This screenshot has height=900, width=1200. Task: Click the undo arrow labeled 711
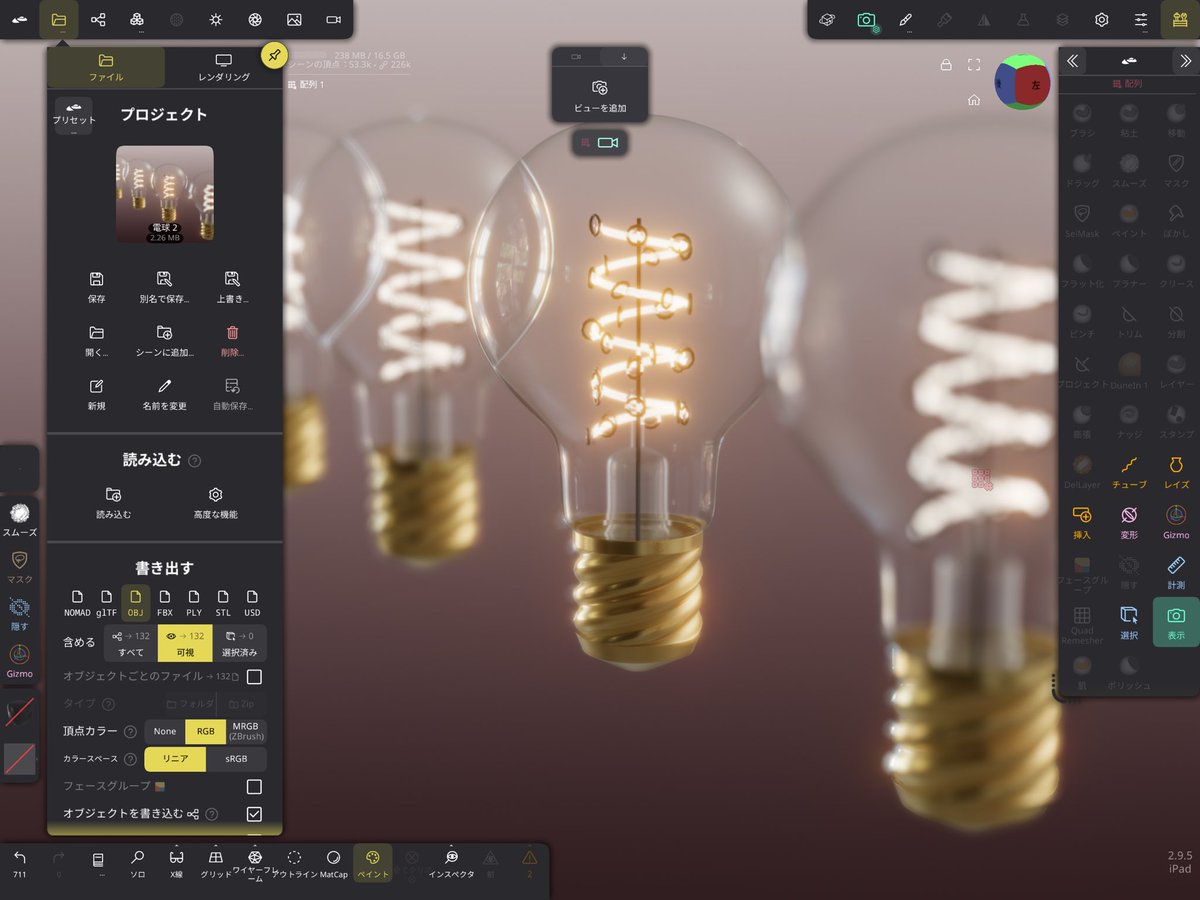point(20,863)
